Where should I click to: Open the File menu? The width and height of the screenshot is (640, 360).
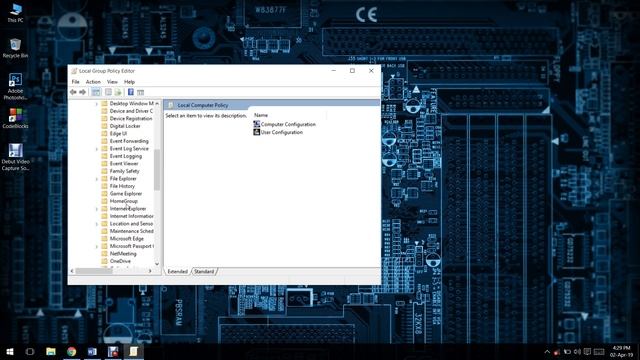[76, 82]
